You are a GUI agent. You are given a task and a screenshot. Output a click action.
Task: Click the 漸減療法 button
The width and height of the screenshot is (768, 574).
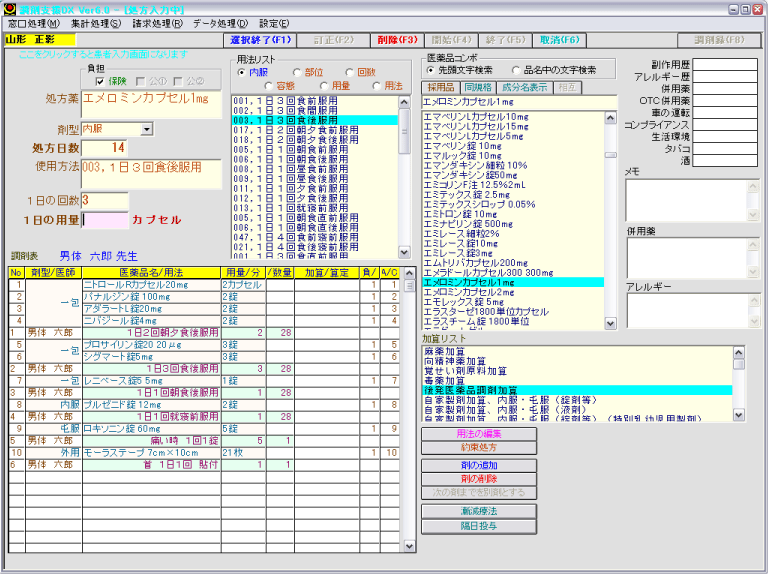(x=479, y=511)
